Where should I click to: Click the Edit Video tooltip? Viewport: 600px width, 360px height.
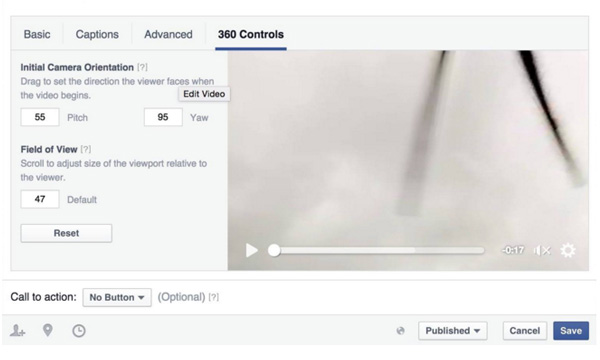pyautogui.click(x=204, y=94)
